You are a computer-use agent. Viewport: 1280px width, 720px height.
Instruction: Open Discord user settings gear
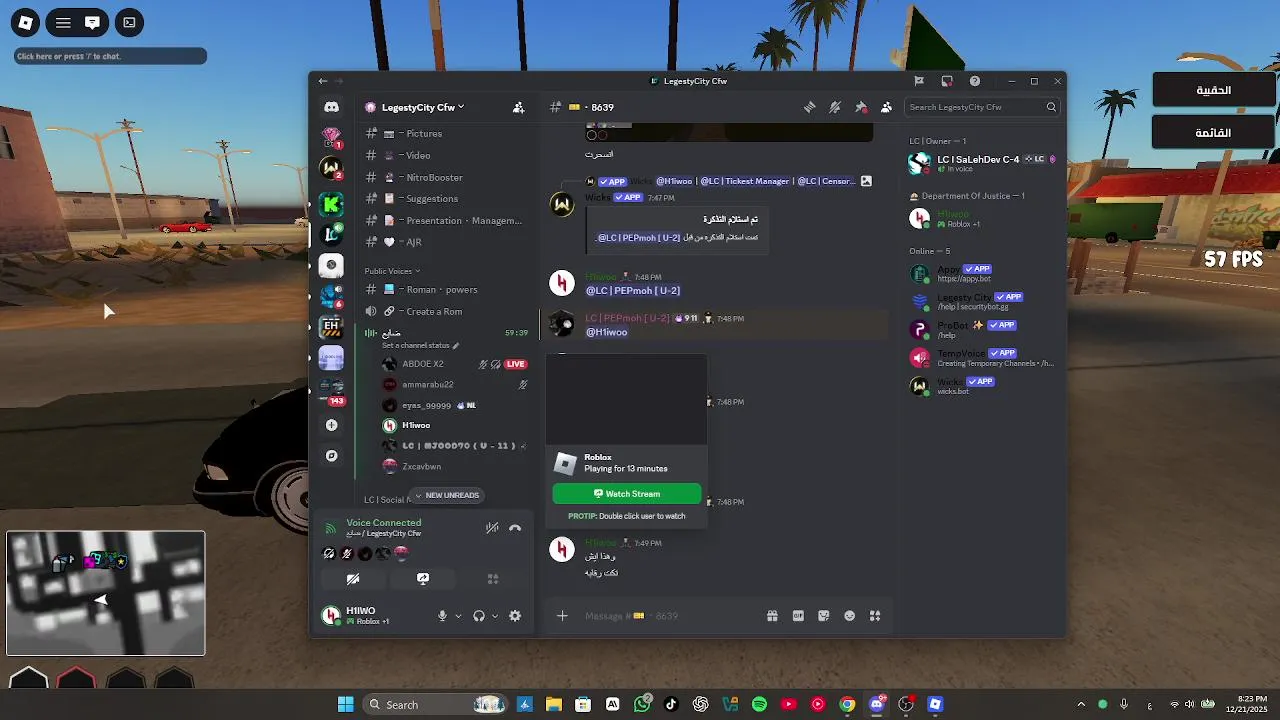click(515, 616)
